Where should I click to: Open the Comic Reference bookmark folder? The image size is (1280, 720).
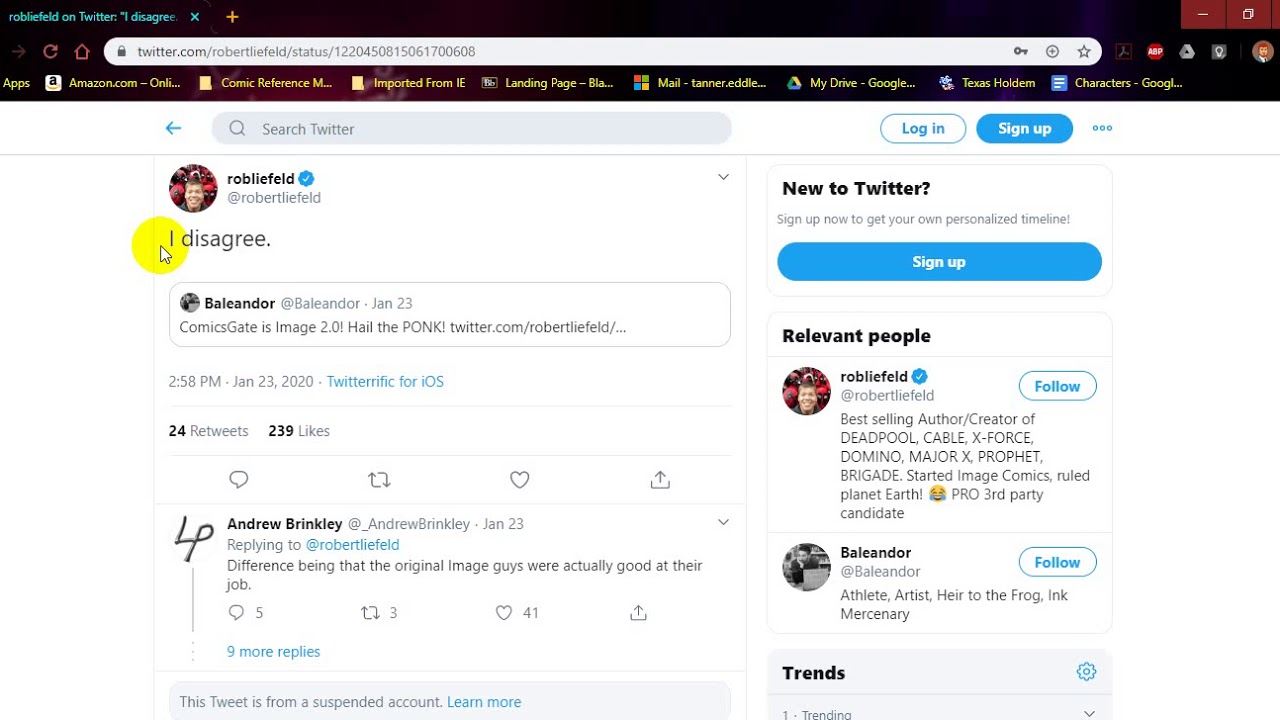266,83
